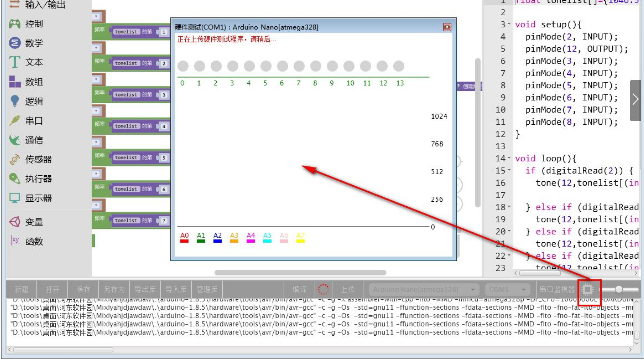Toggle digital pin 0 indicator circle
This screenshot has width=644, height=360.
pyautogui.click(x=183, y=66)
